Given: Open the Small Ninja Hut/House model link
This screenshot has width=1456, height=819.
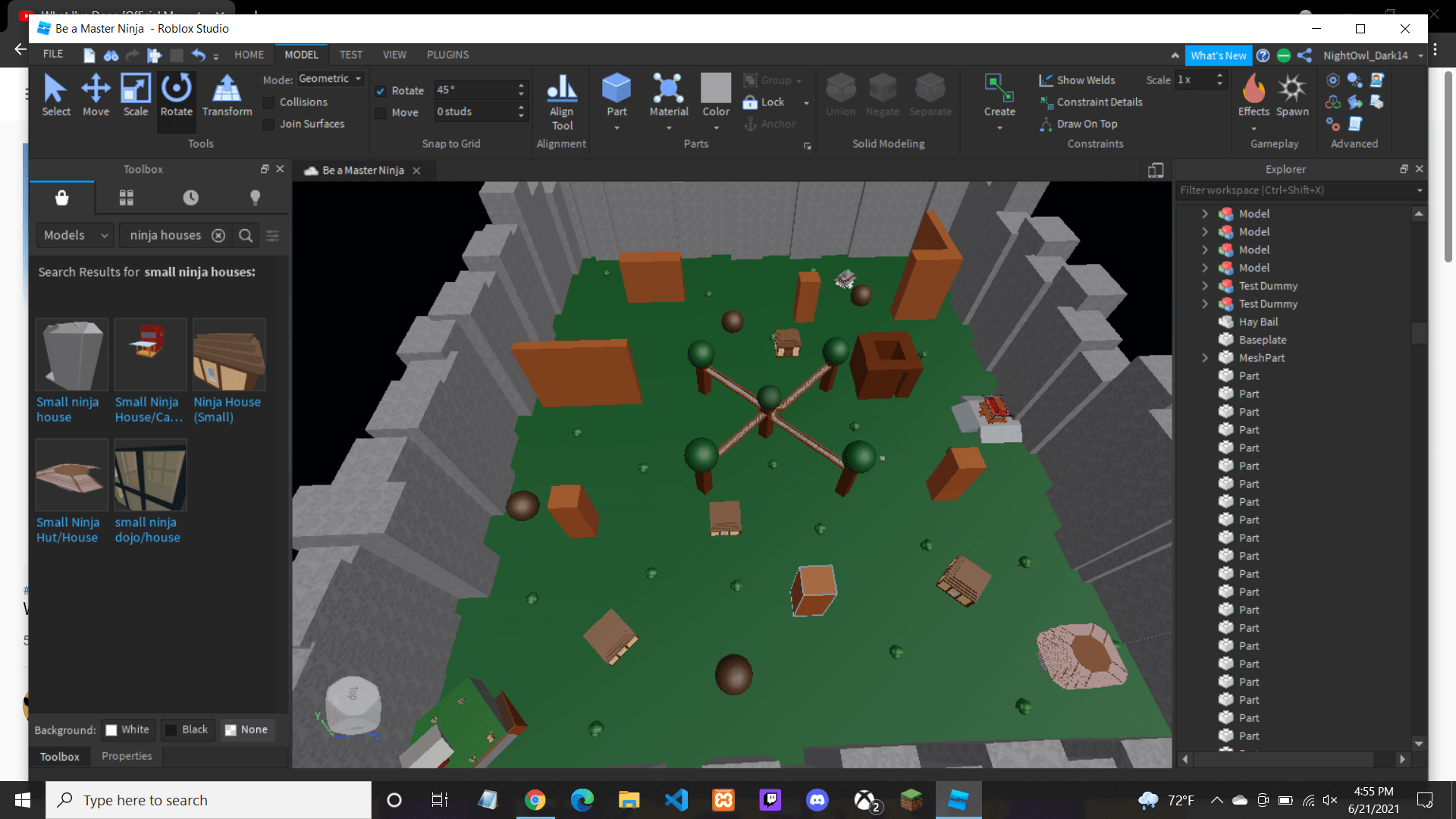Looking at the screenshot, I should pos(67,530).
